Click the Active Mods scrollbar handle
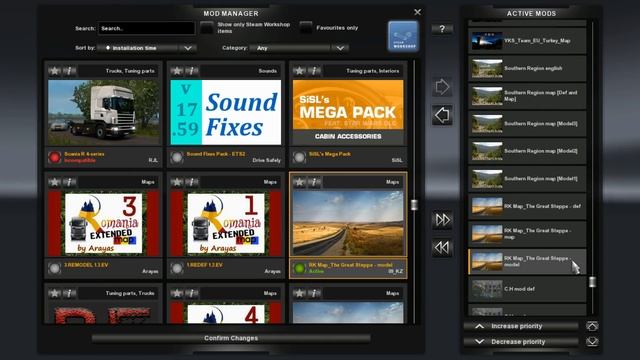The height and width of the screenshot is (360, 640). tap(592, 282)
